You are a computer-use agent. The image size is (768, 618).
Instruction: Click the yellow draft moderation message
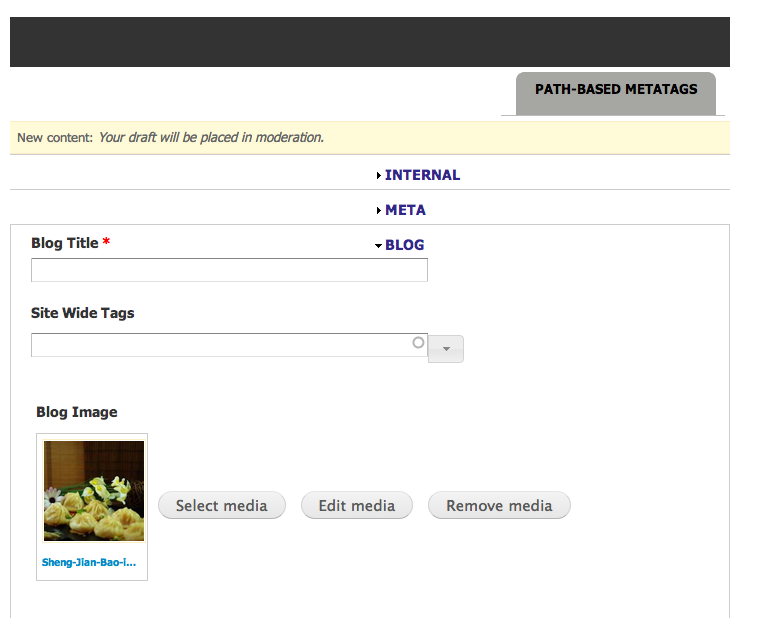[x=170, y=138]
